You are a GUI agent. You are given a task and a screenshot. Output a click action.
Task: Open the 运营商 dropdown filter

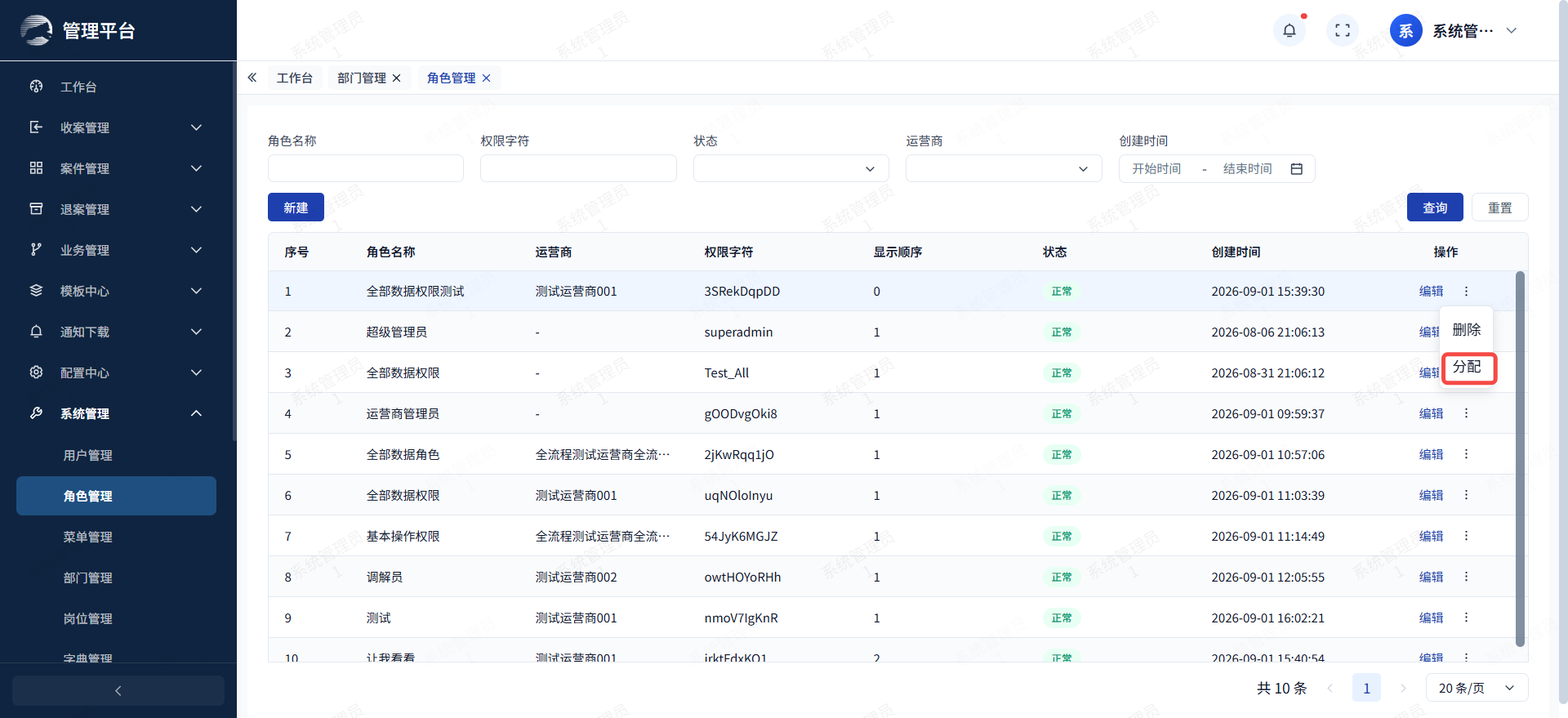(x=1004, y=168)
